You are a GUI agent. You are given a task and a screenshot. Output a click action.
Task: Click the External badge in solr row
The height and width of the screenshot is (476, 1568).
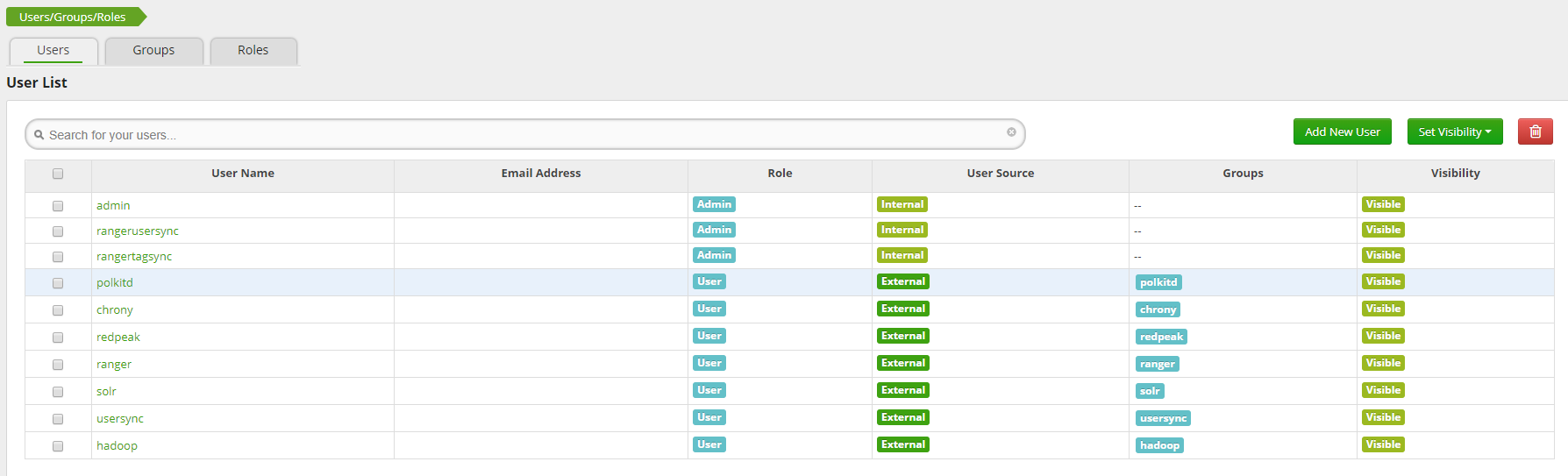(902, 390)
